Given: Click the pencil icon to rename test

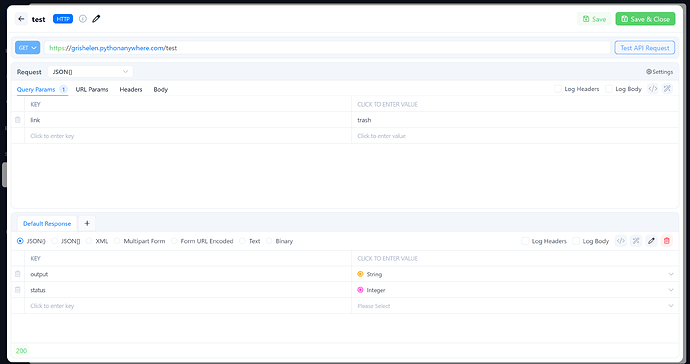Looking at the screenshot, I should (96, 19).
